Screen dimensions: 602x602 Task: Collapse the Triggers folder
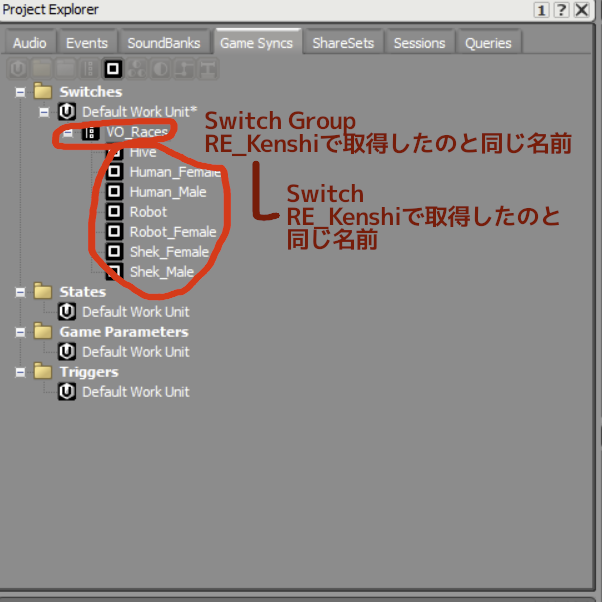[20, 372]
